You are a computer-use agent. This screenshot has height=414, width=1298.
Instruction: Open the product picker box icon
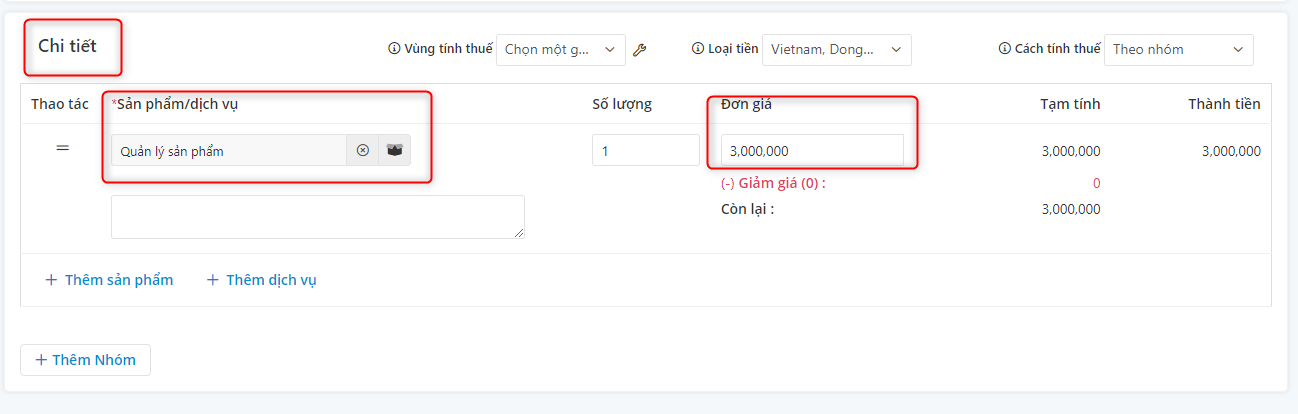point(395,151)
